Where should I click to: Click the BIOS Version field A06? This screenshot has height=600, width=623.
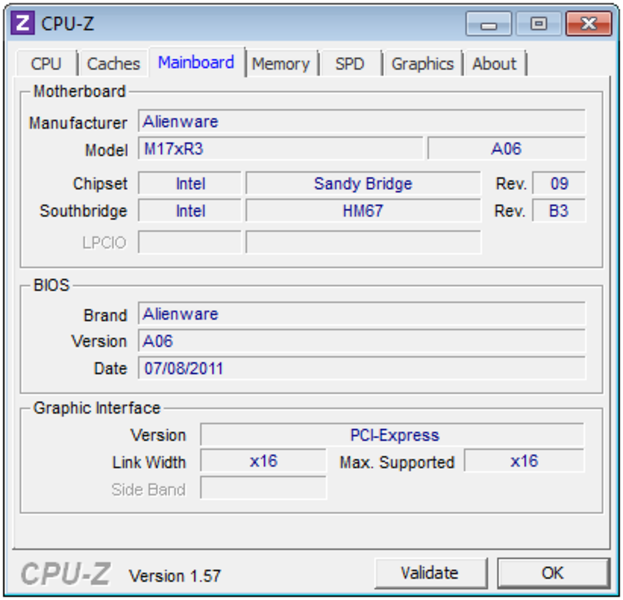[362, 341]
